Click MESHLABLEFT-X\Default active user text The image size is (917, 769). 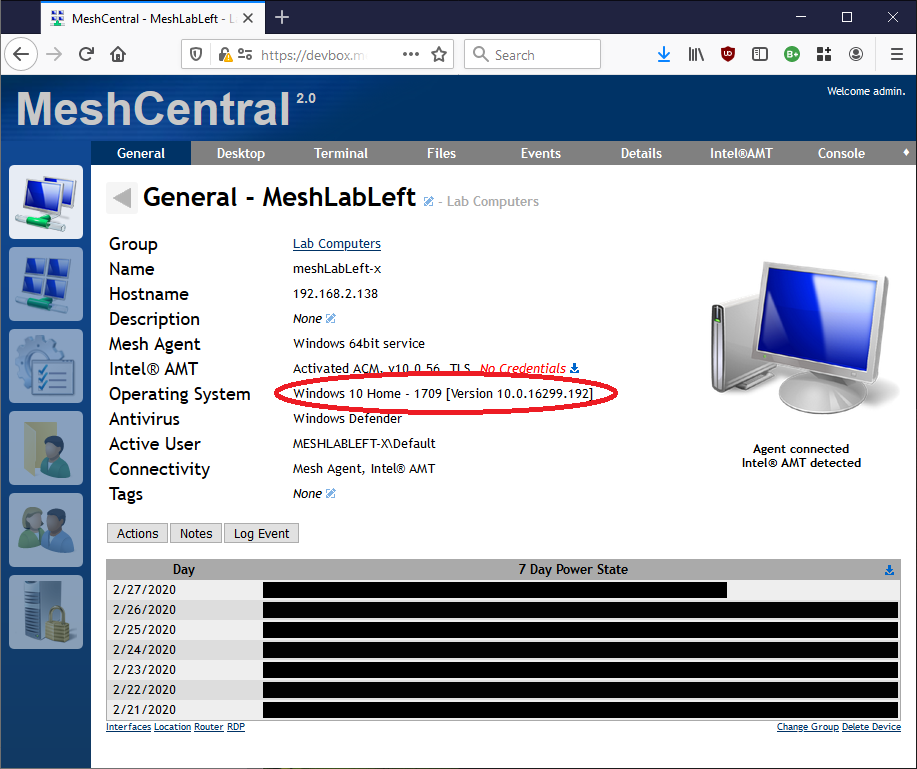coord(364,443)
